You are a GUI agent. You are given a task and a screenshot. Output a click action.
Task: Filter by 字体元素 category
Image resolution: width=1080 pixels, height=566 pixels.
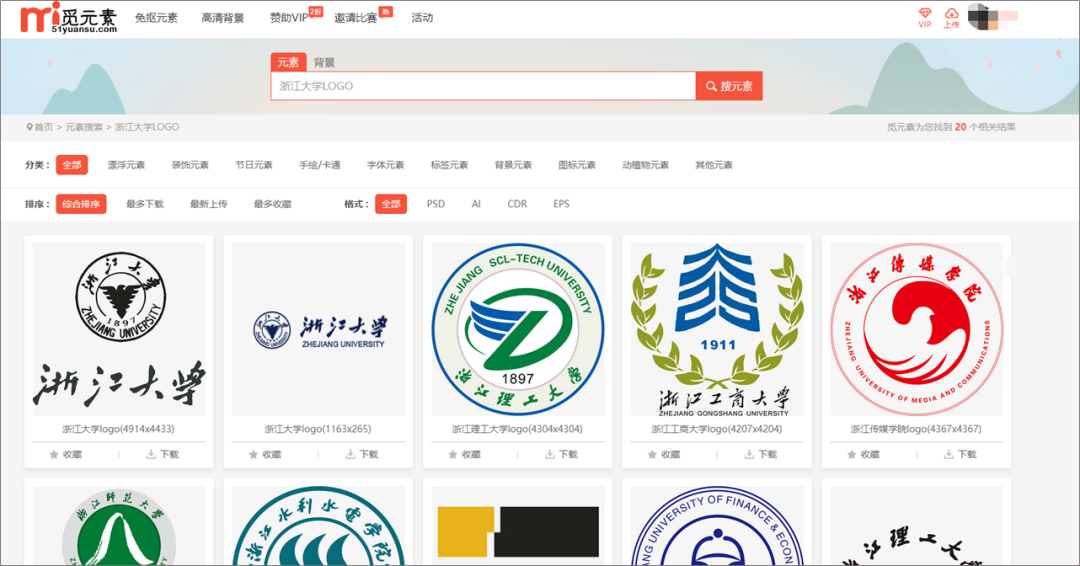pyautogui.click(x=386, y=165)
